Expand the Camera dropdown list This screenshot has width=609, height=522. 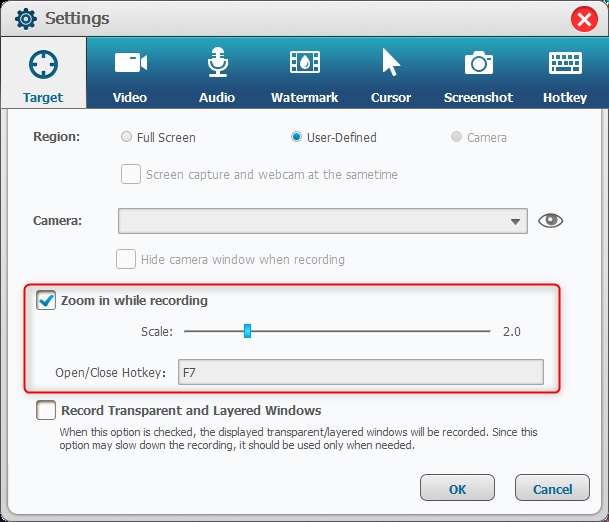[516, 221]
